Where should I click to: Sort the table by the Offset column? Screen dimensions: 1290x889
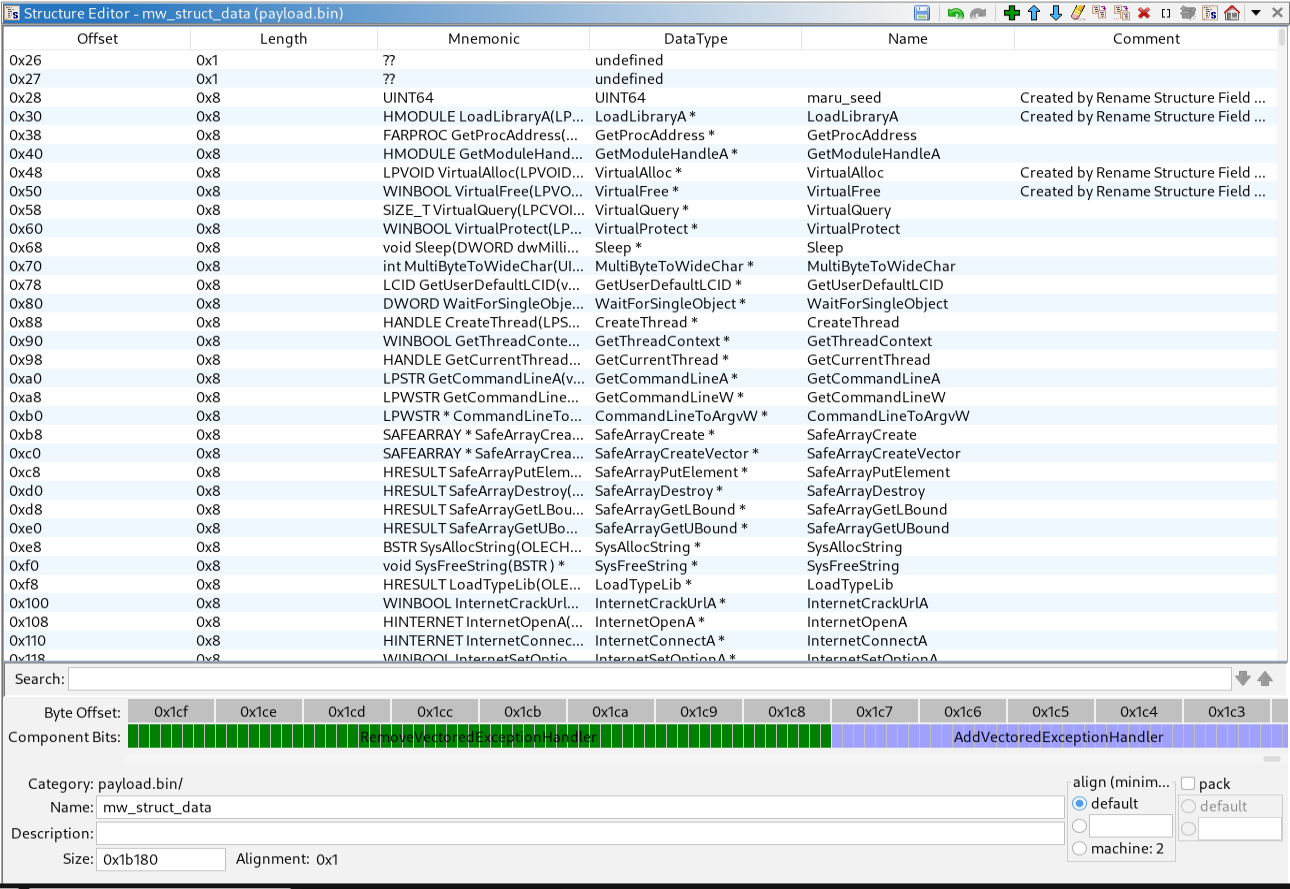tap(97, 39)
